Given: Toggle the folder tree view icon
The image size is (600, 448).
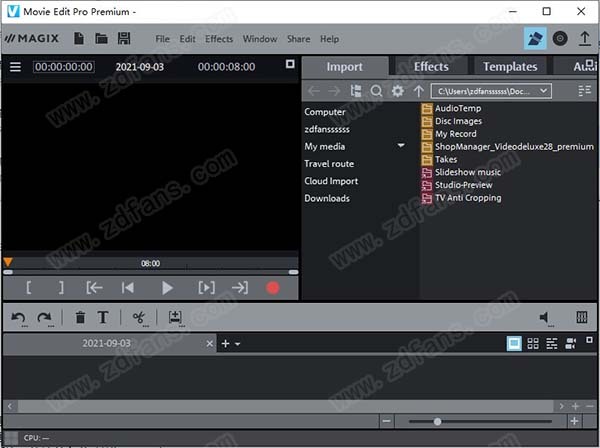Looking at the screenshot, I should (x=356, y=91).
